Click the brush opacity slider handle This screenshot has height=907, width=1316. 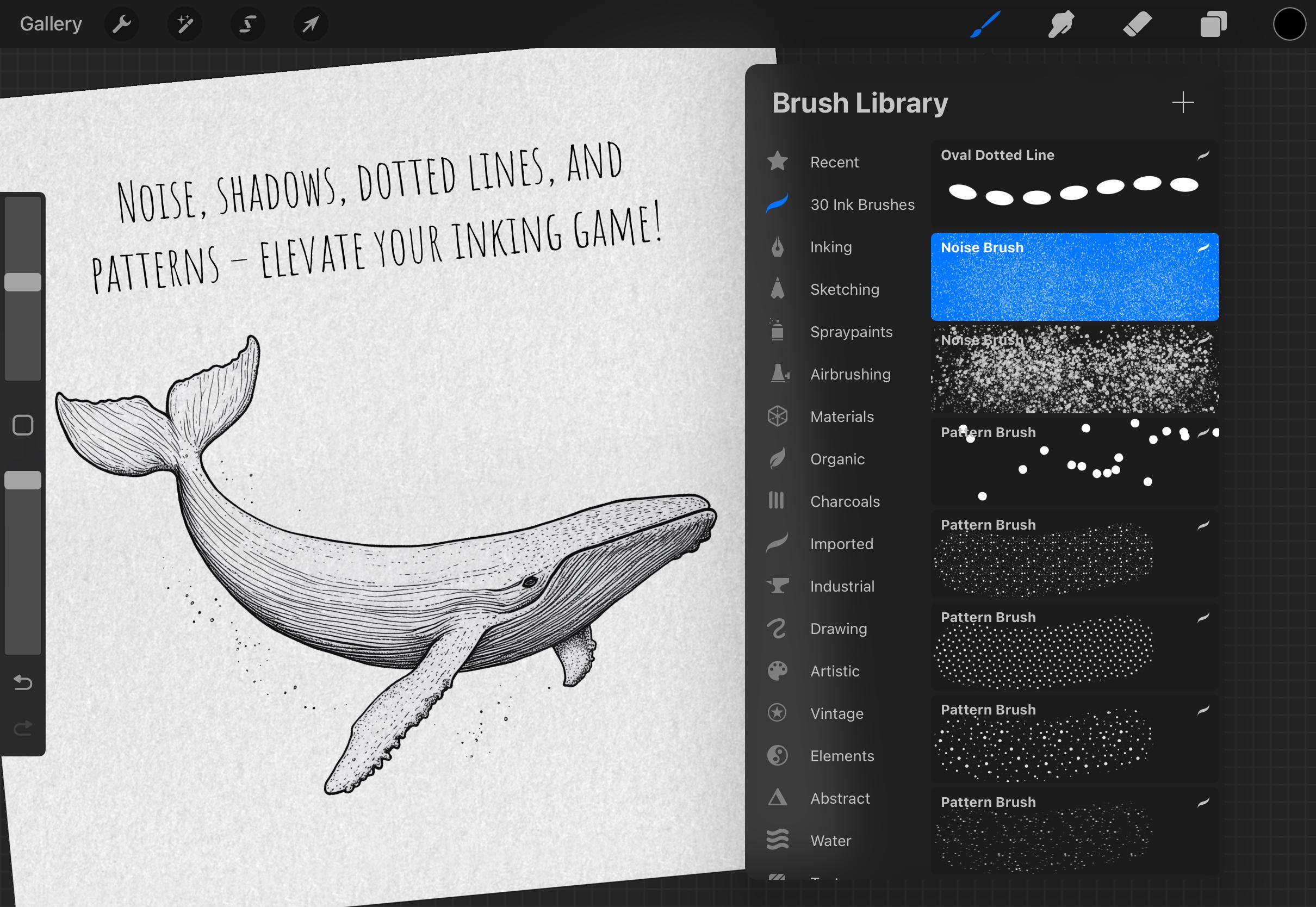coord(23,480)
